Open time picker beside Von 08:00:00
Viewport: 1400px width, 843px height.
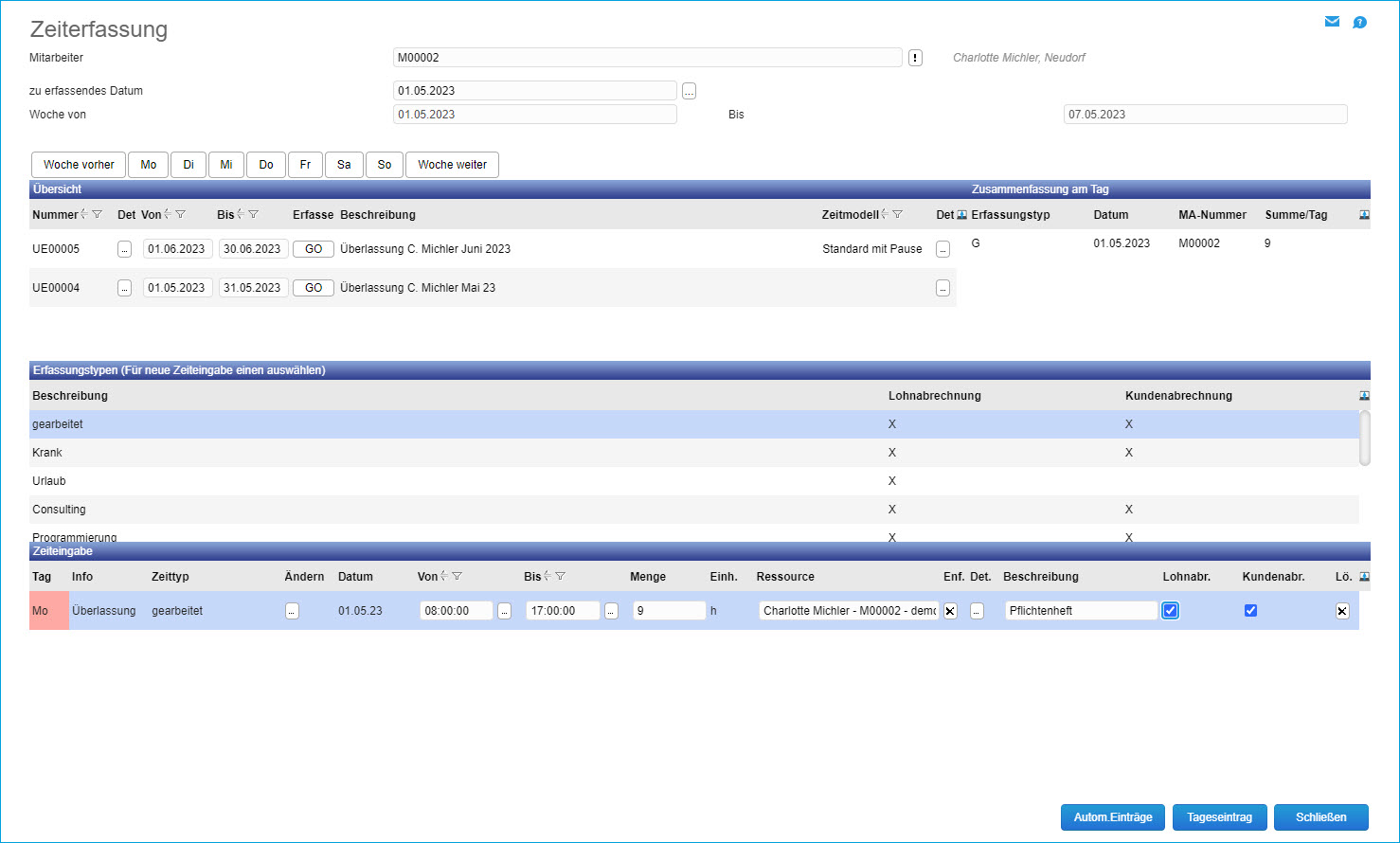504,611
